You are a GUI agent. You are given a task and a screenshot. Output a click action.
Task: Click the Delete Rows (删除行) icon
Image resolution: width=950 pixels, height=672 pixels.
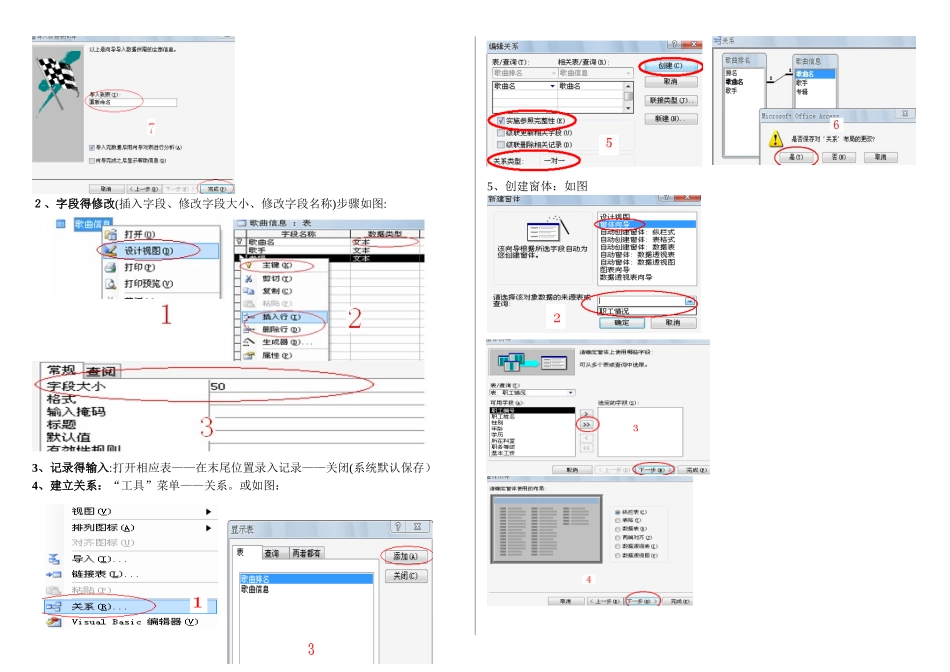[x=249, y=330]
